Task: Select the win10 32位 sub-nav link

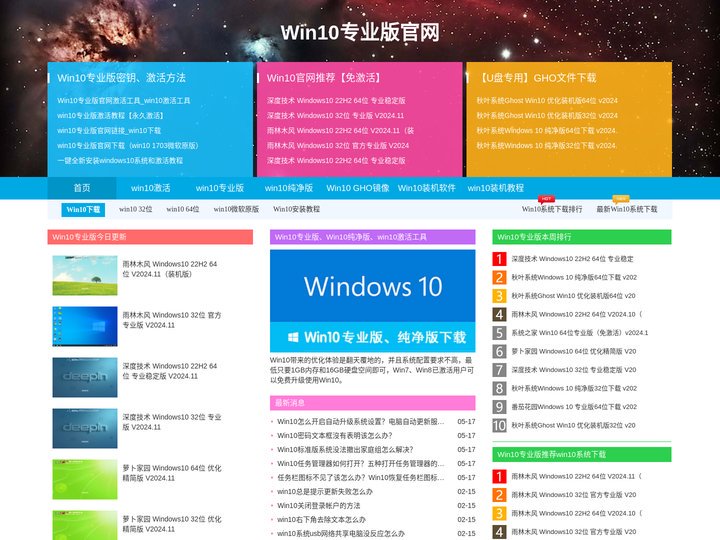Action: (135, 209)
